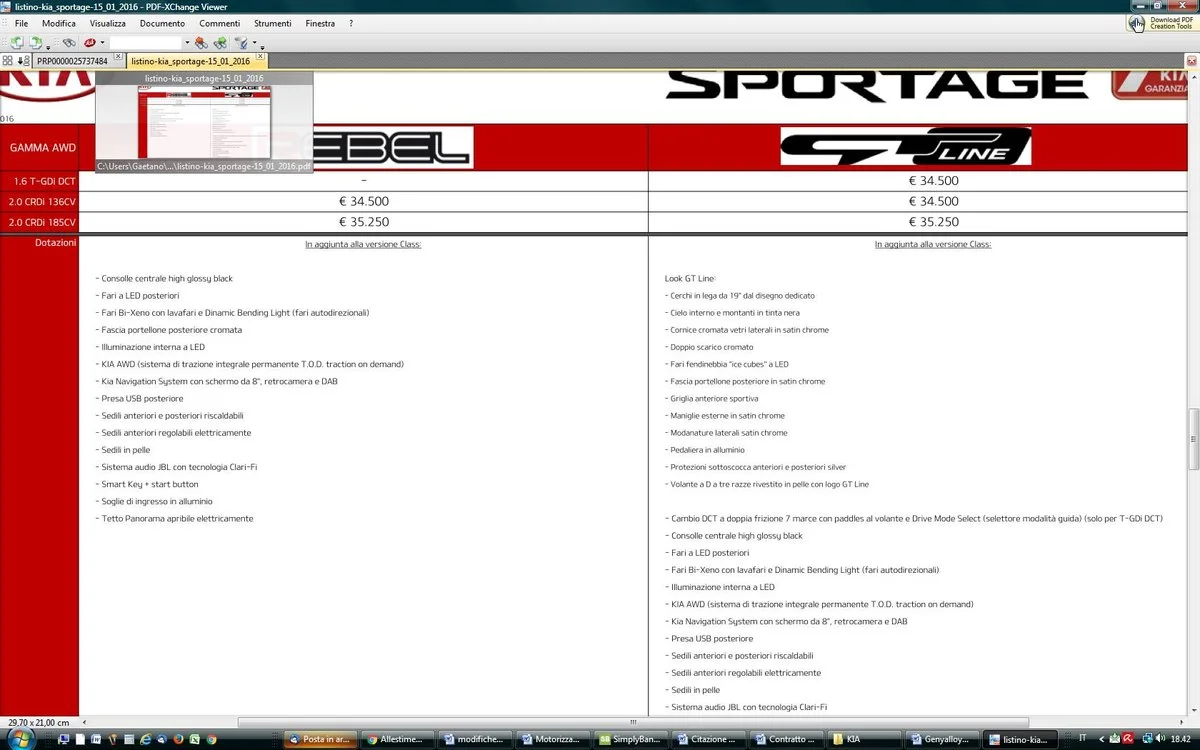Click 'Pedaliera in alluminio' line
The height and width of the screenshot is (750, 1200).
tap(705, 450)
